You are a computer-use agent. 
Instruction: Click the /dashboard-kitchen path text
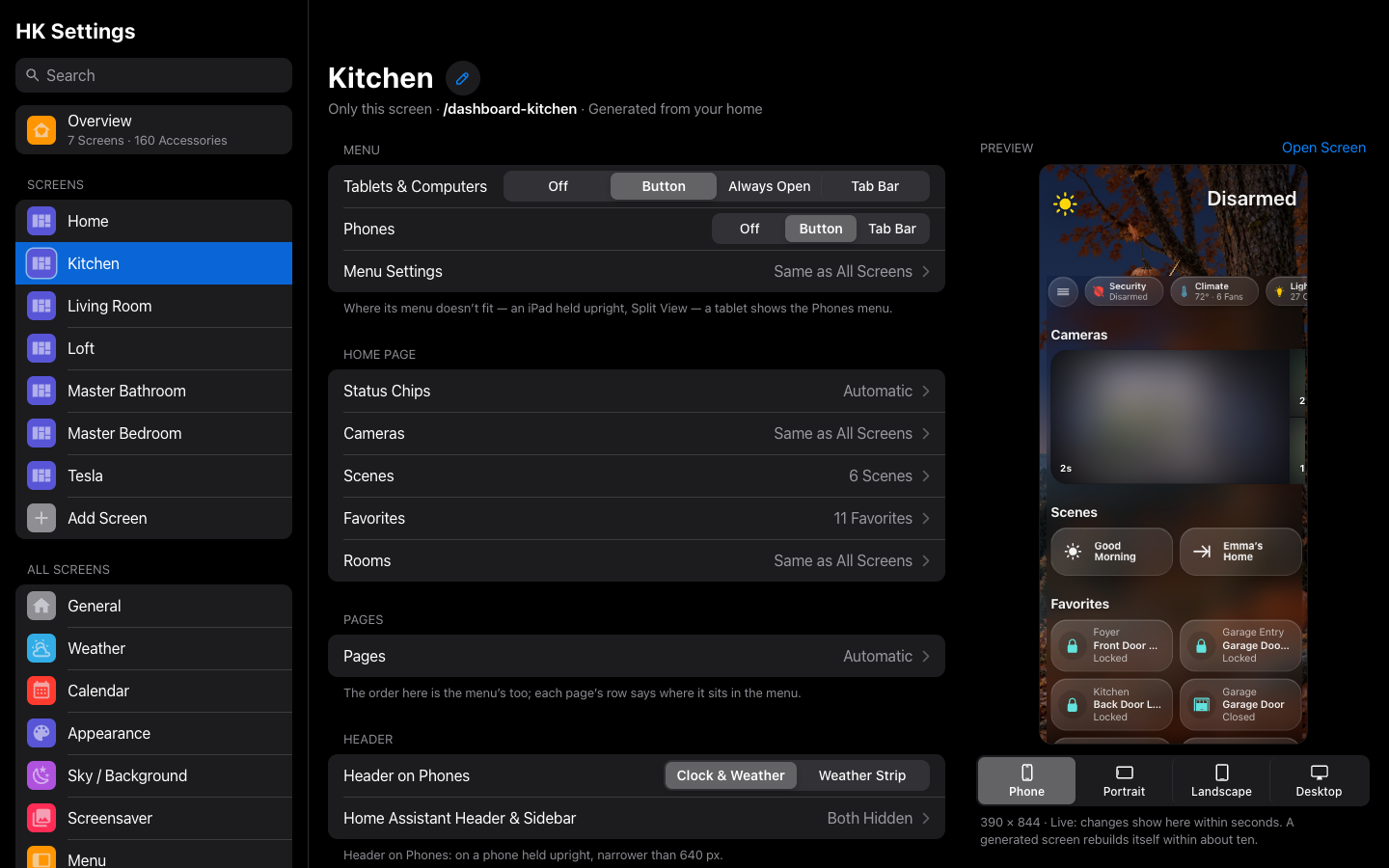pos(510,109)
